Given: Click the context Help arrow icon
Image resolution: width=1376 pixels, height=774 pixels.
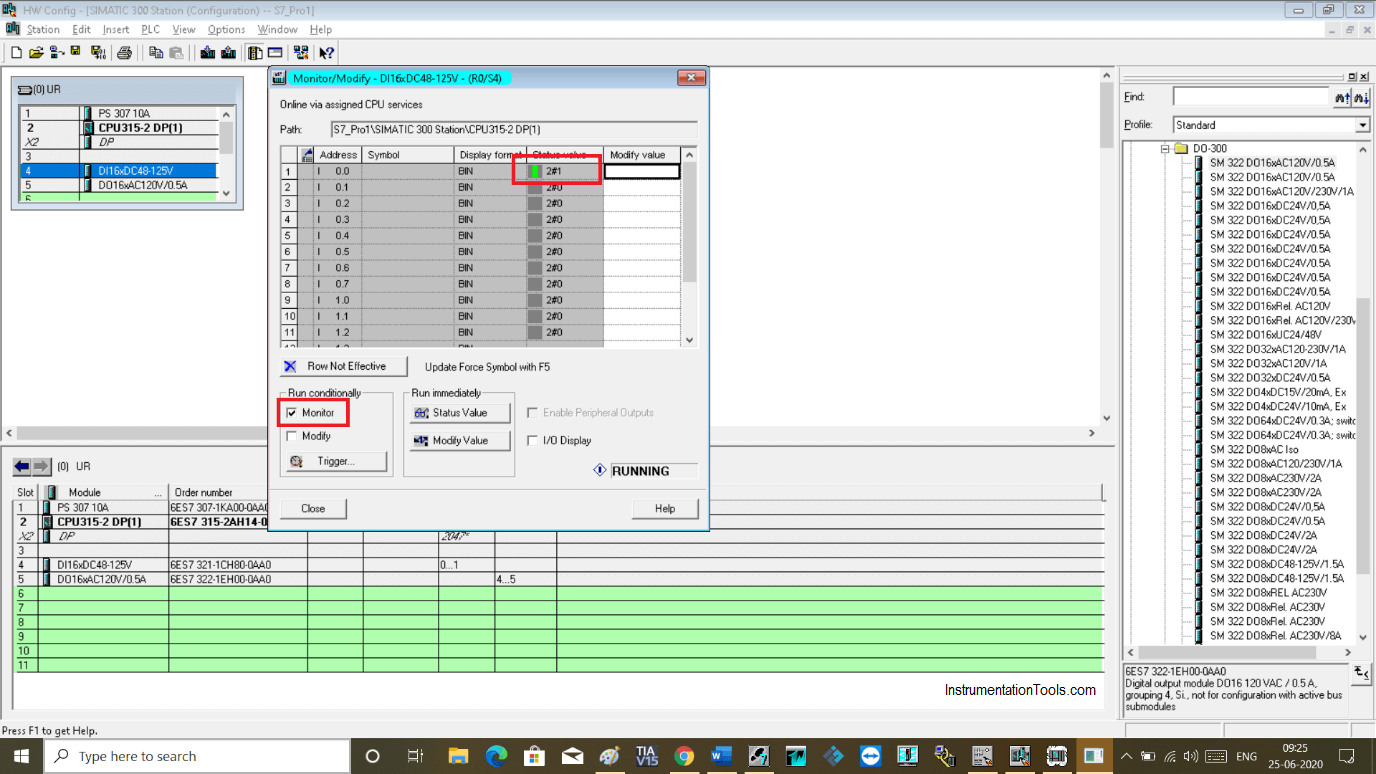Looking at the screenshot, I should 326,53.
